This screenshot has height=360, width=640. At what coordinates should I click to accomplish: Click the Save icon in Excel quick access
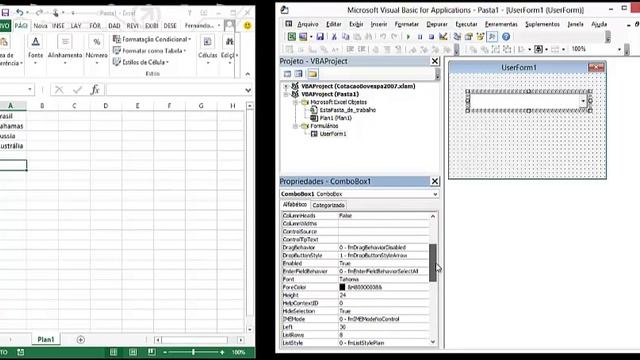click(x=5, y=13)
